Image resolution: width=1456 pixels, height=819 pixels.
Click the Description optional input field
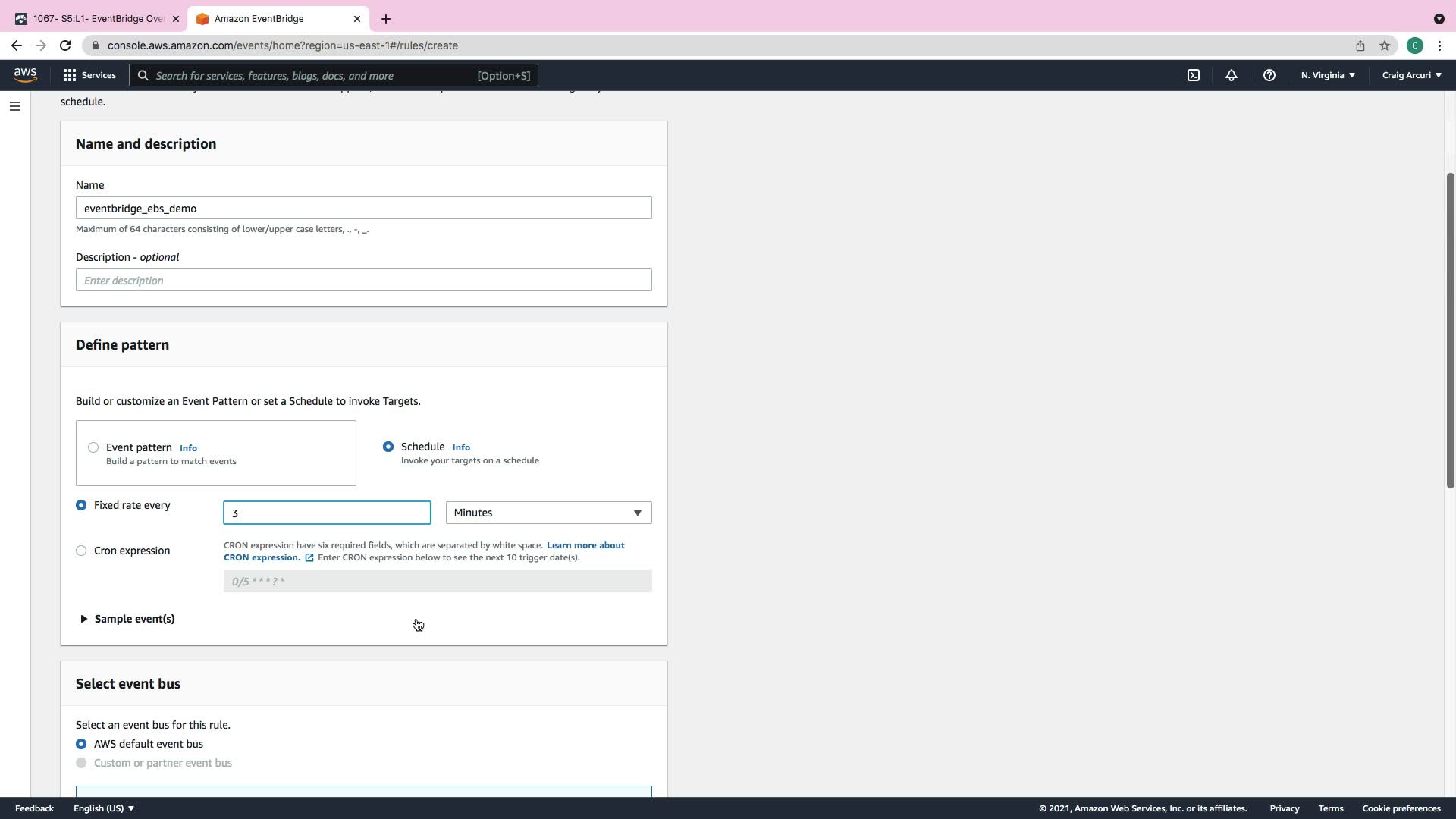(x=363, y=281)
